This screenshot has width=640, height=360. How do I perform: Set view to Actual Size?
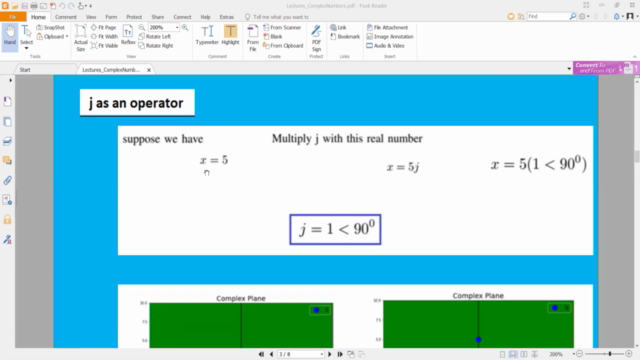[80, 38]
